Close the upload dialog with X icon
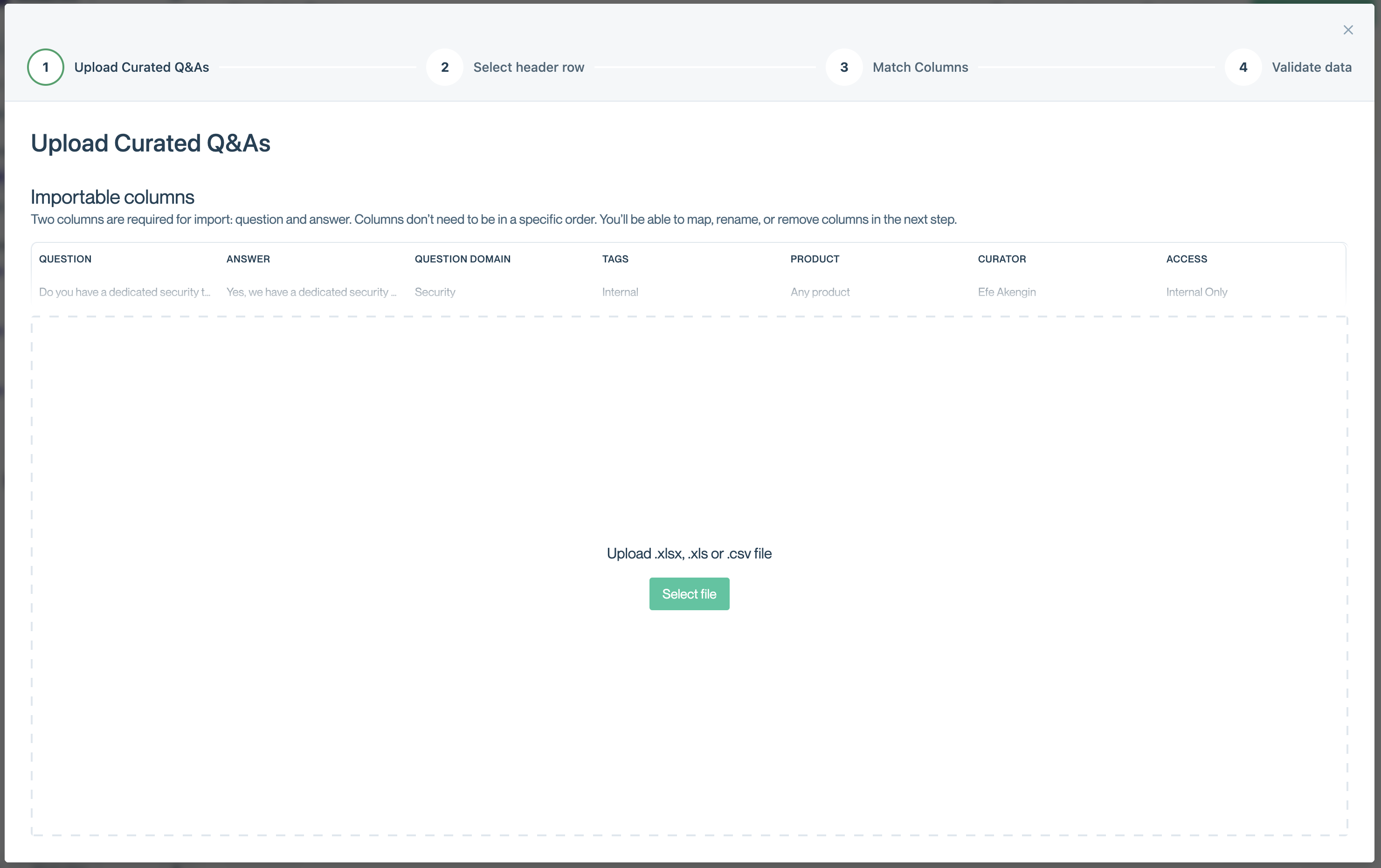The width and height of the screenshot is (1381, 868). [x=1348, y=30]
